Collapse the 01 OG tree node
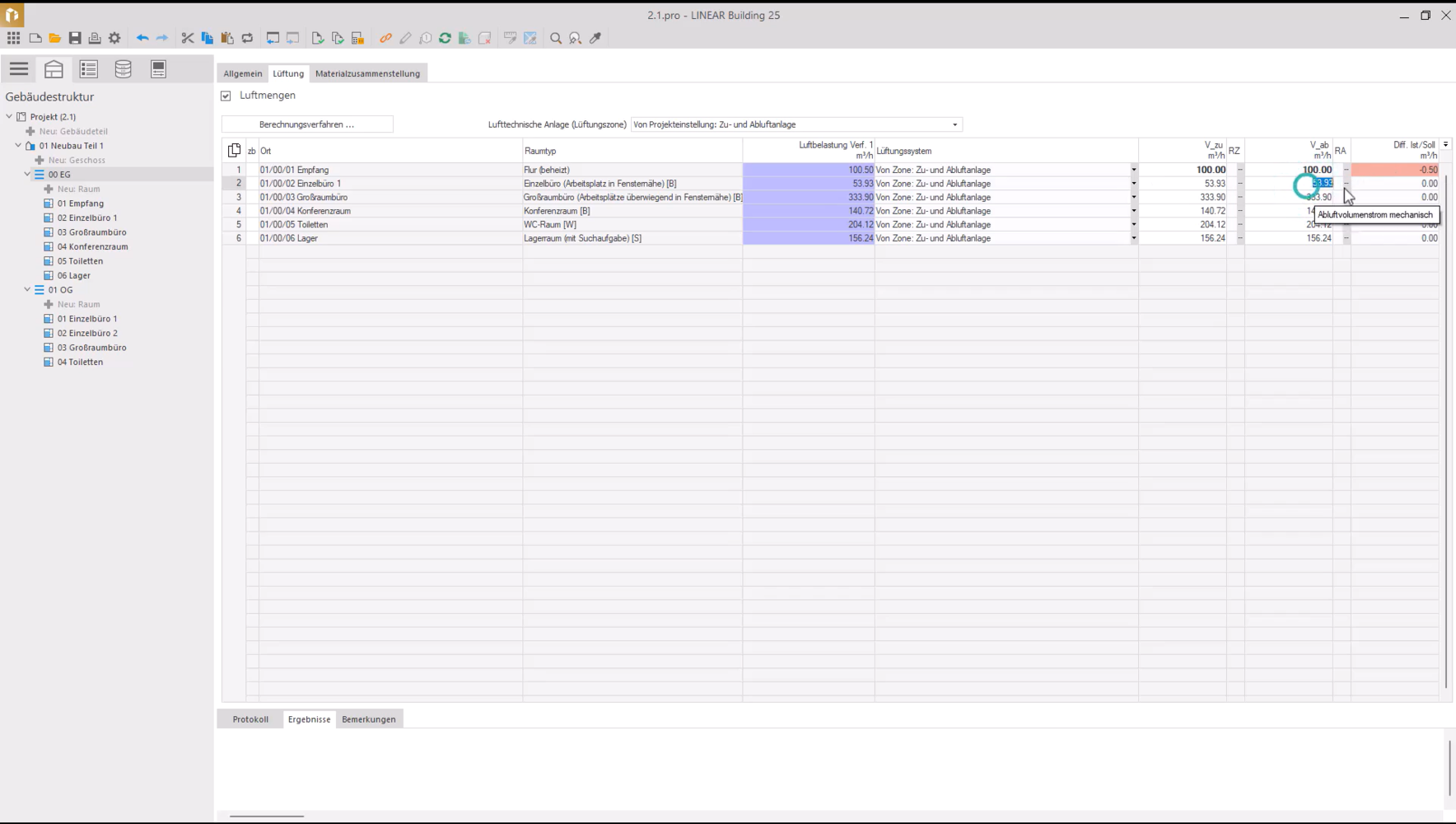 coord(27,290)
